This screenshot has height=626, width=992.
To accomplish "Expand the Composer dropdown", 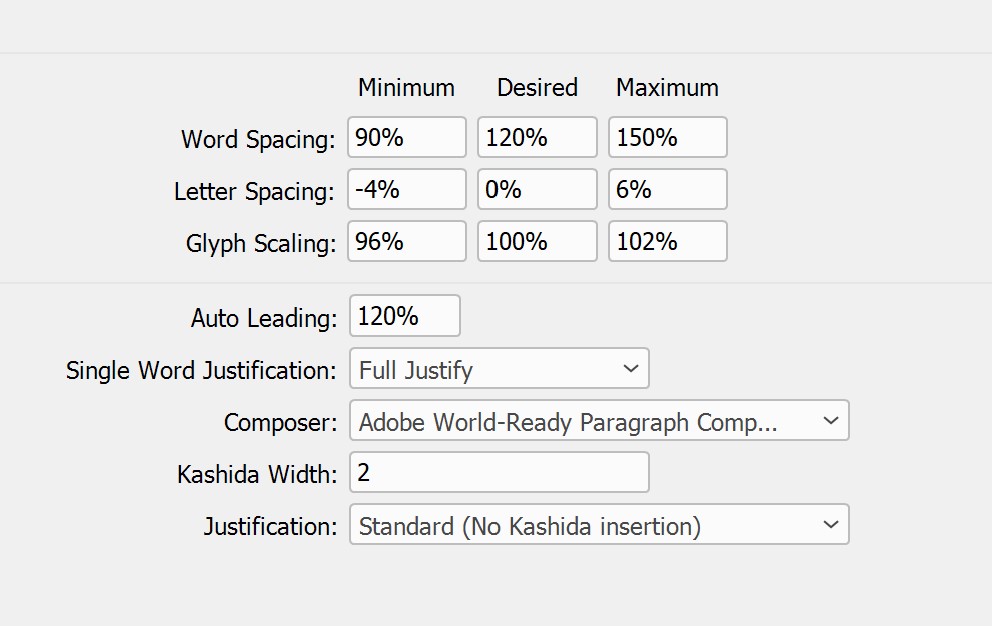I will click(x=599, y=421).
